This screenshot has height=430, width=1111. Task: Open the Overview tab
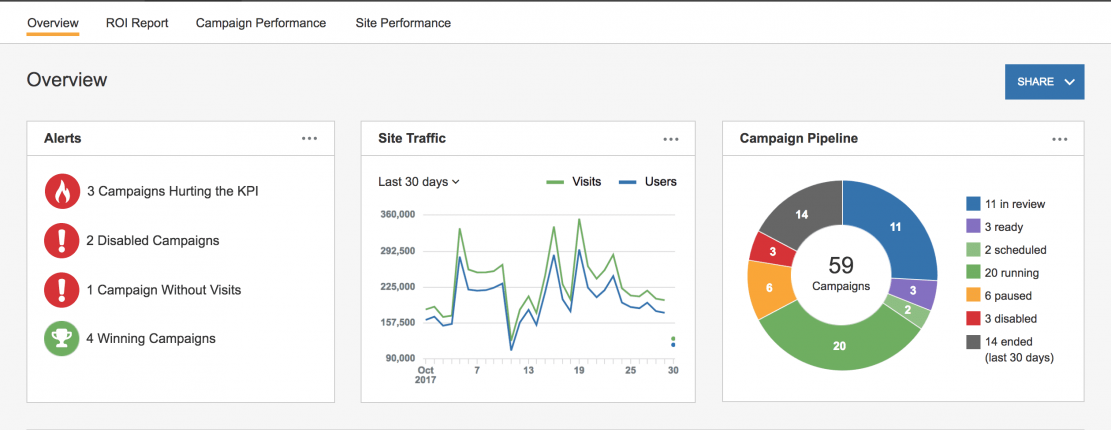click(x=52, y=23)
